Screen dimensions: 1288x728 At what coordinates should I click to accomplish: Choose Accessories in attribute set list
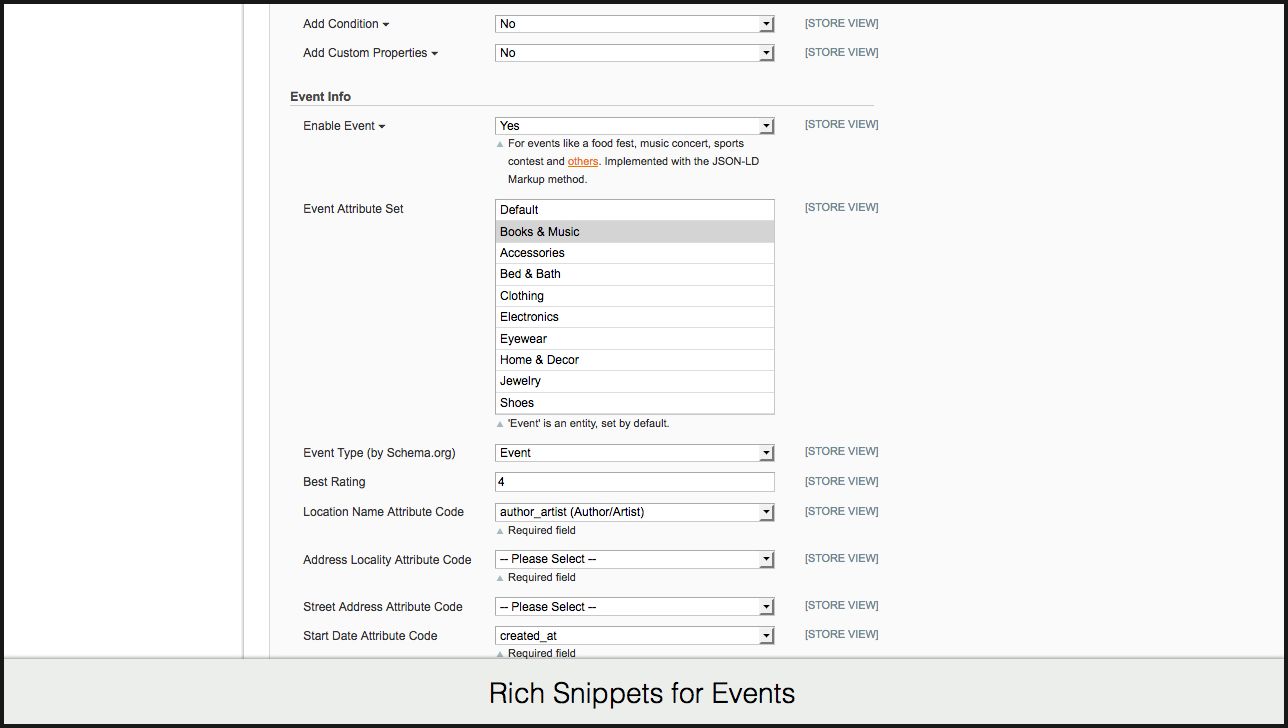click(634, 253)
